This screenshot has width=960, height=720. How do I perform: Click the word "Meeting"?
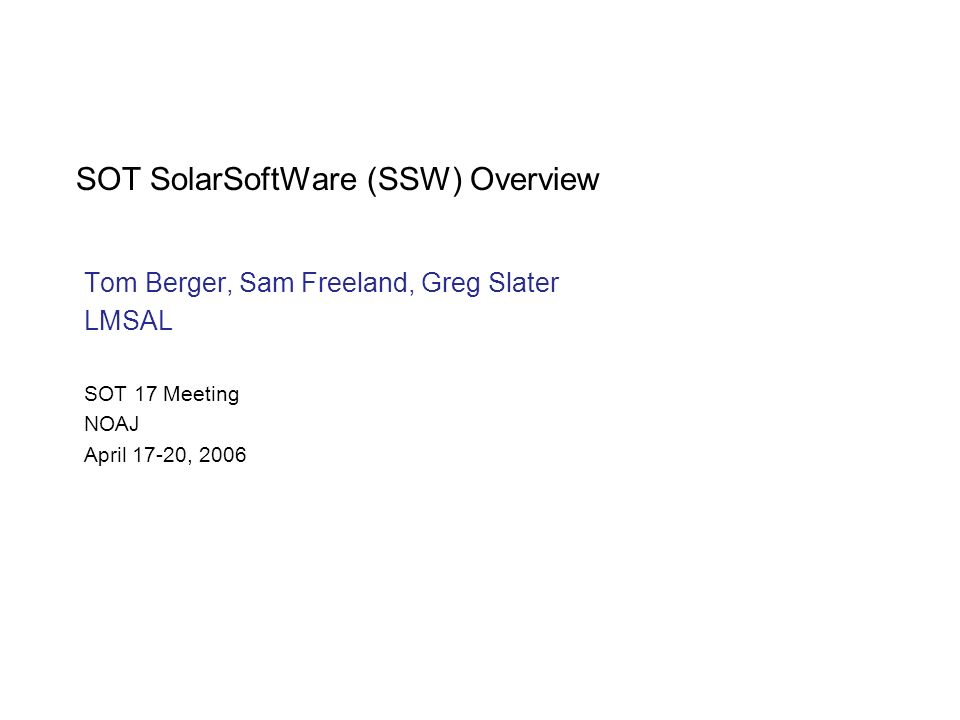tap(201, 395)
